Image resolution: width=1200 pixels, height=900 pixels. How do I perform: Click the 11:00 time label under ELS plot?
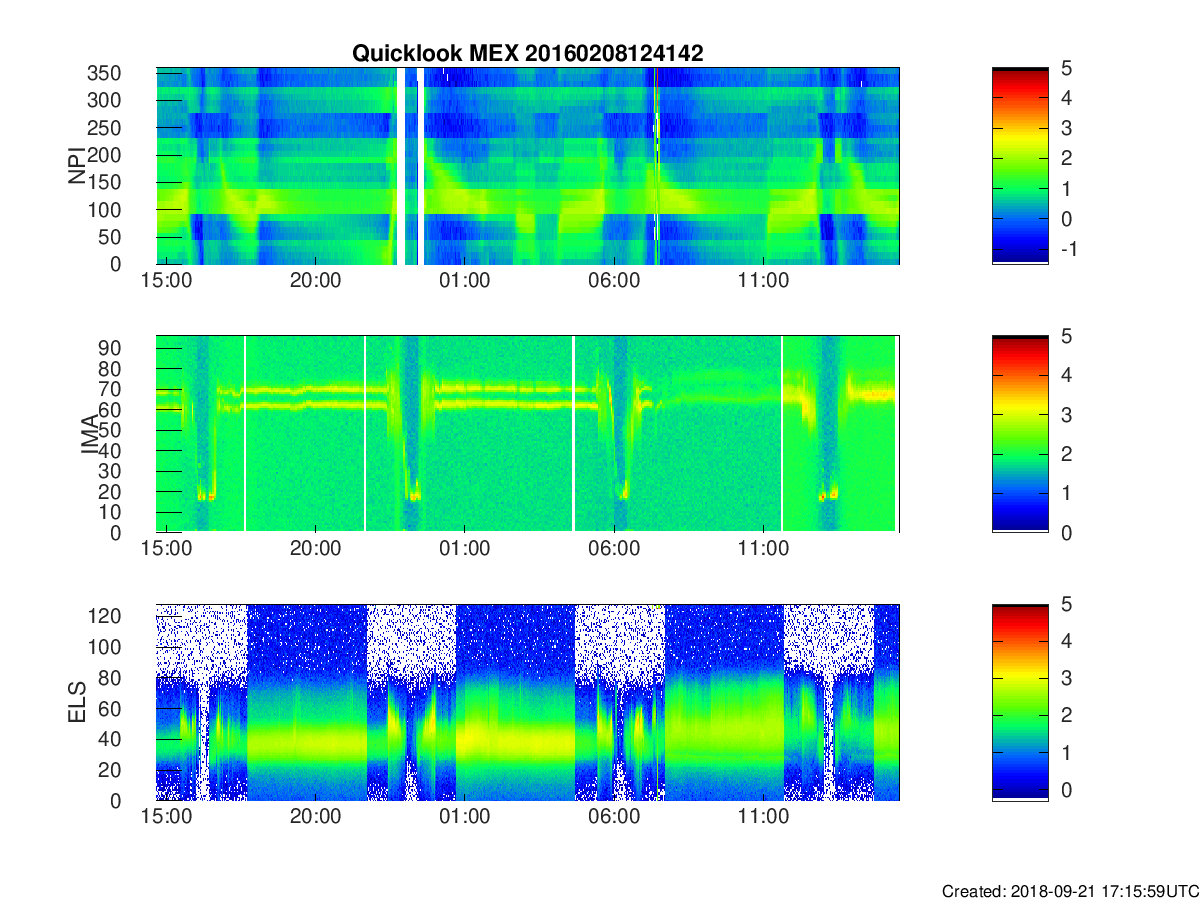click(x=763, y=818)
